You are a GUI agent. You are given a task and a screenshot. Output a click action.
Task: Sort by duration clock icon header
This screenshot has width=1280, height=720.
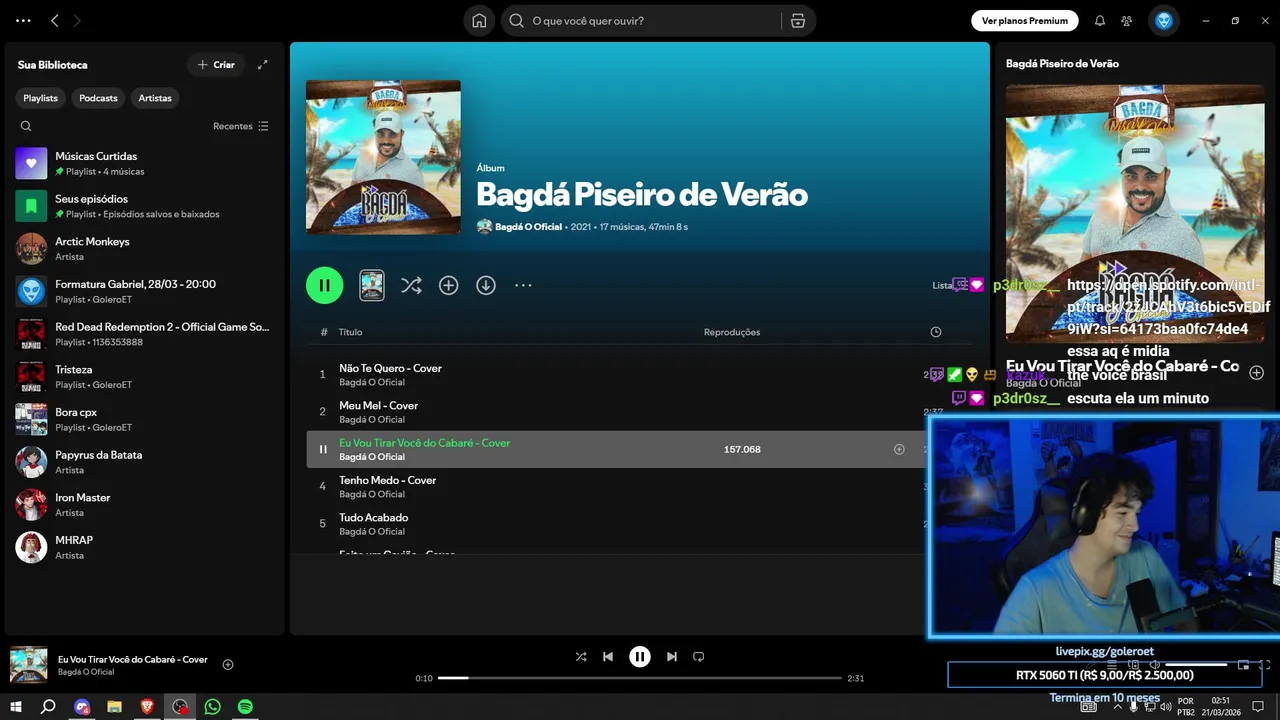(936, 332)
